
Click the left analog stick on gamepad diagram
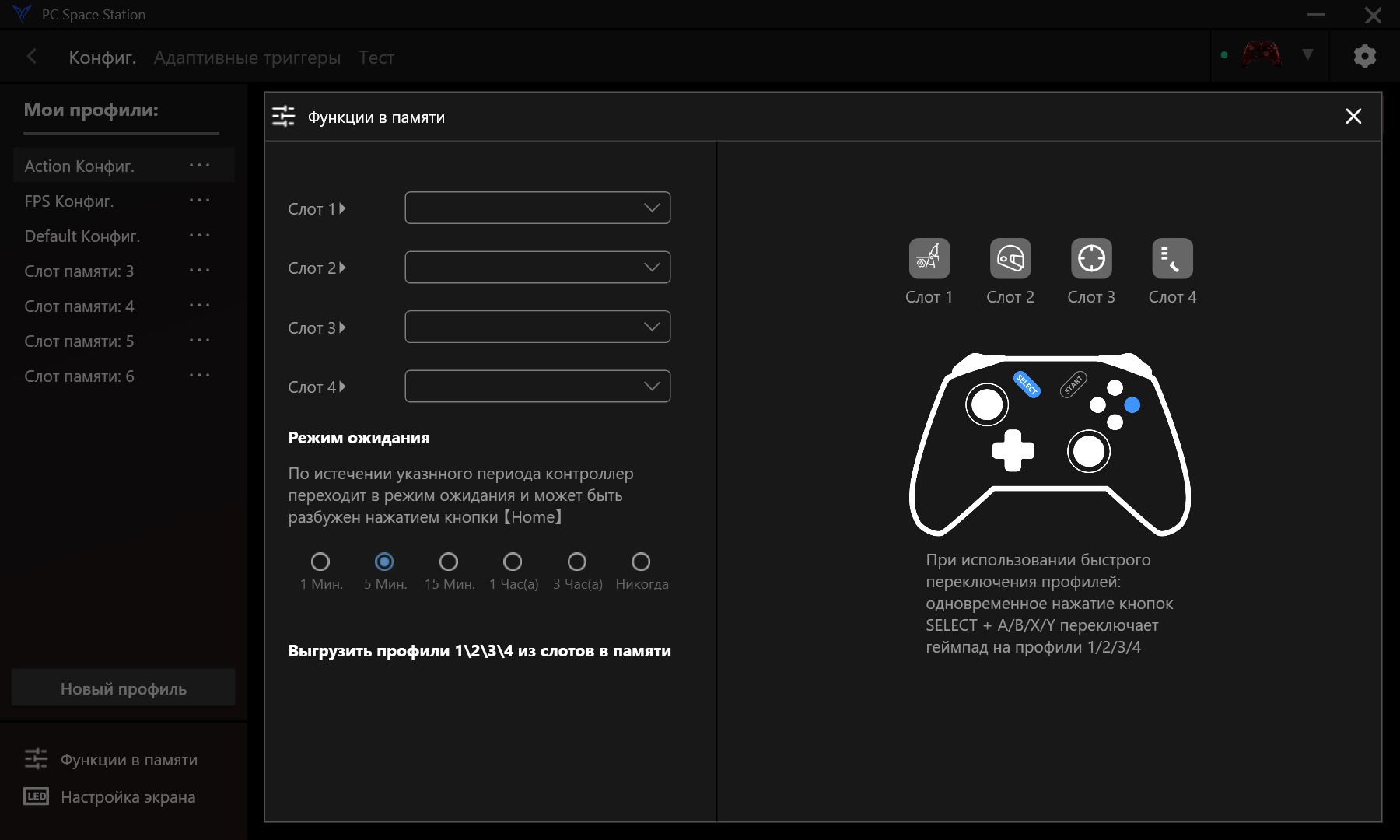click(987, 404)
